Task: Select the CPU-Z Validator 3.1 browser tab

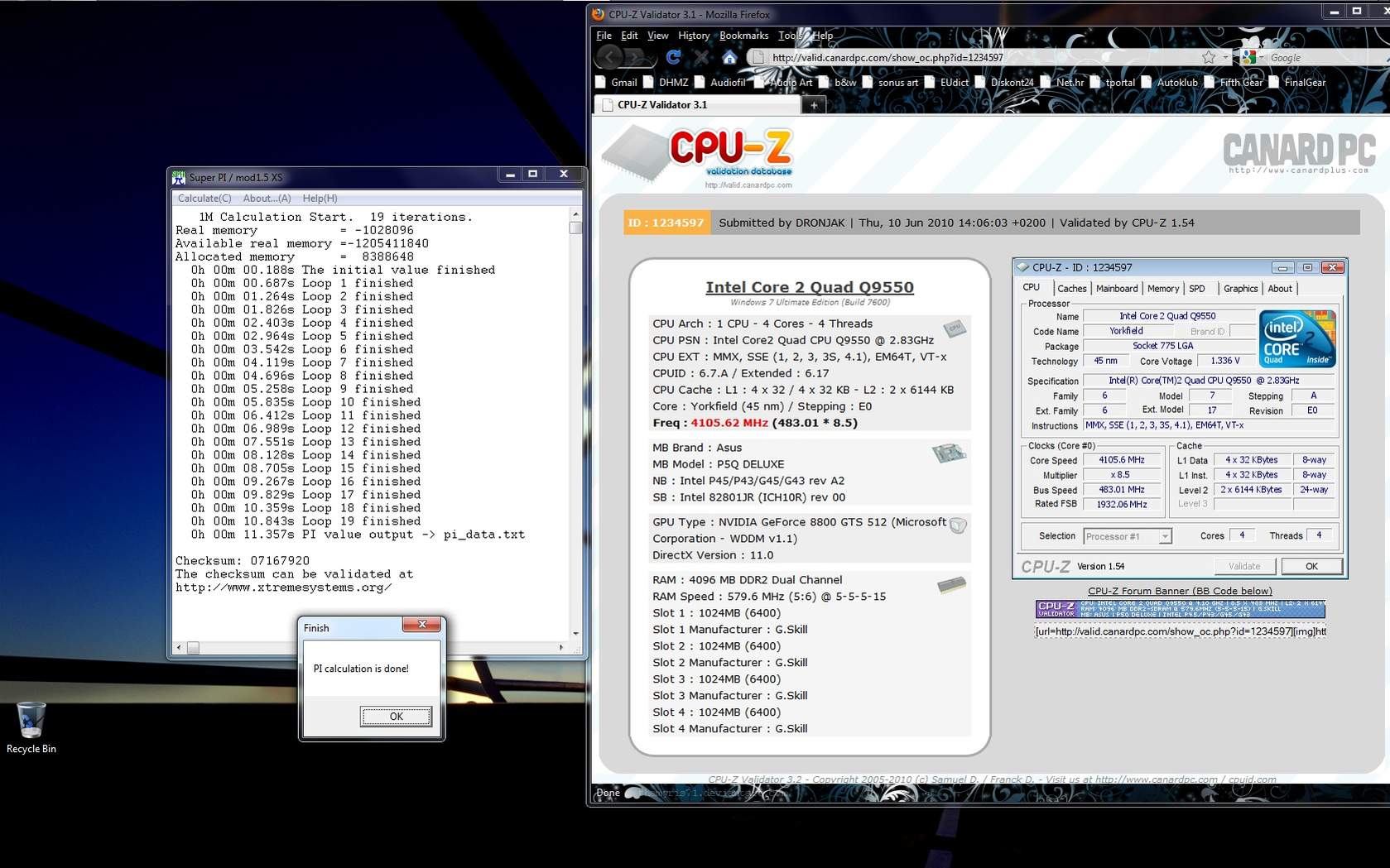Action: pos(695,105)
